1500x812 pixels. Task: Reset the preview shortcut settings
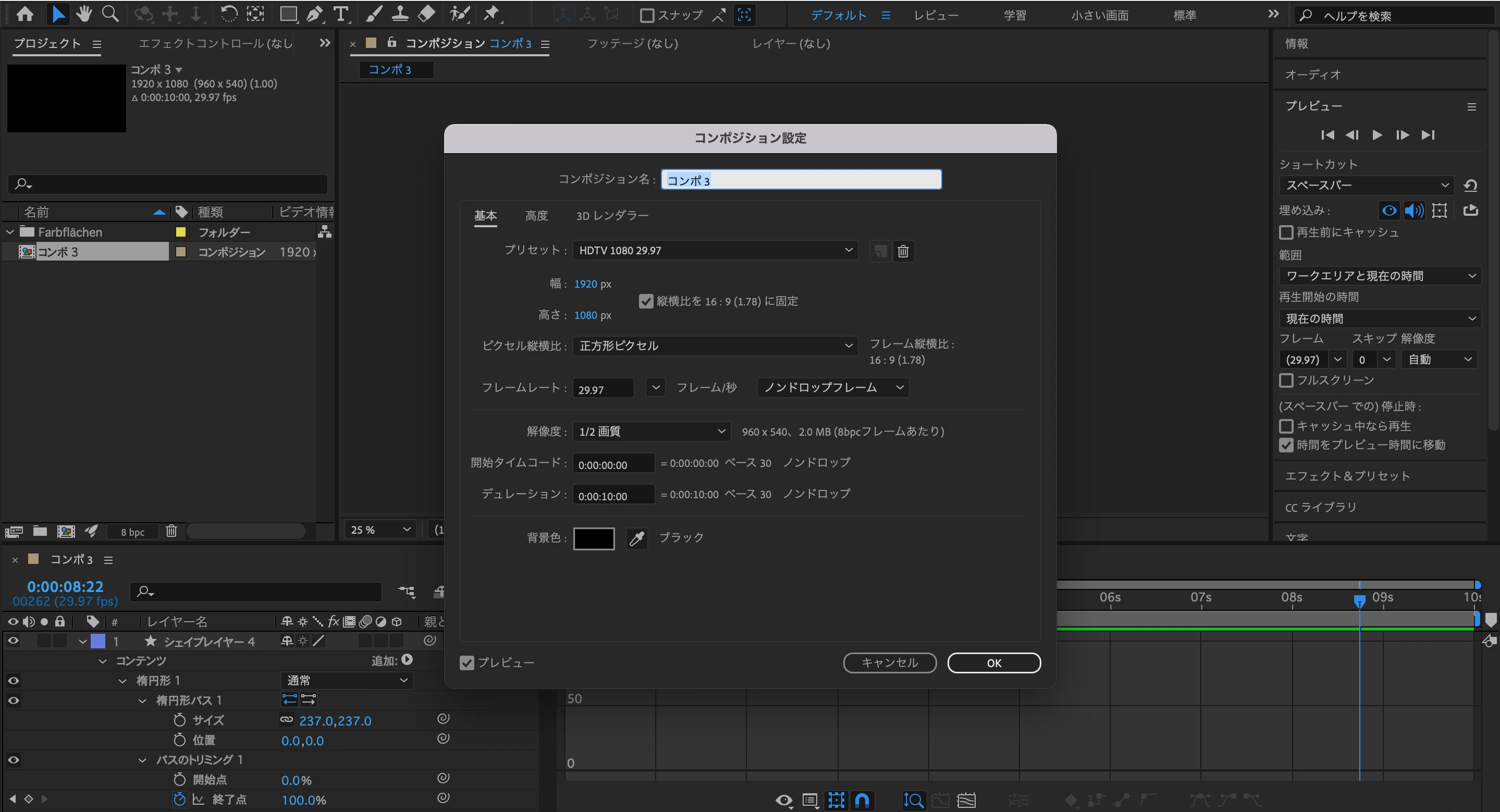click(1470, 186)
